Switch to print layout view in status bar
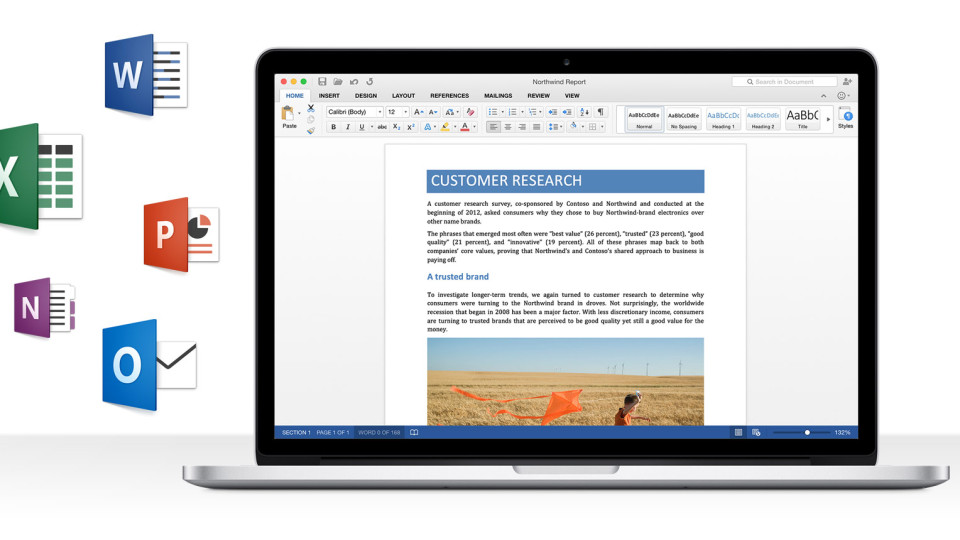Viewport: 960px width, 540px height. click(738, 432)
